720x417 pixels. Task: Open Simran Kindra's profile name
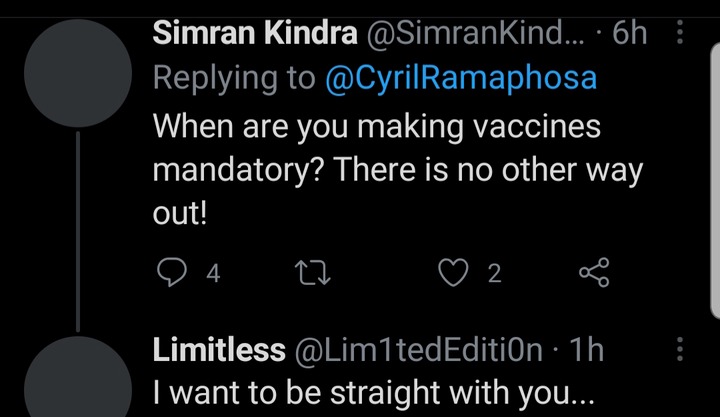coord(255,33)
